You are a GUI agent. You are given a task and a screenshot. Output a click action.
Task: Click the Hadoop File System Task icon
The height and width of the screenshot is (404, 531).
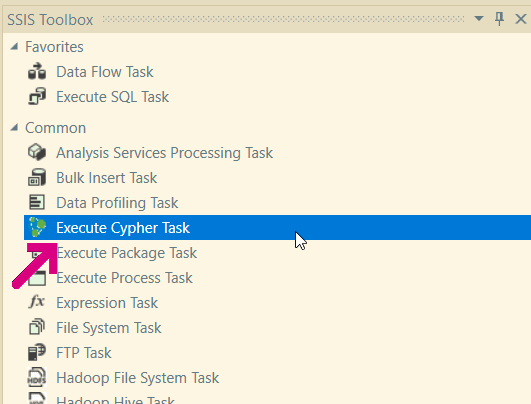[37, 377]
